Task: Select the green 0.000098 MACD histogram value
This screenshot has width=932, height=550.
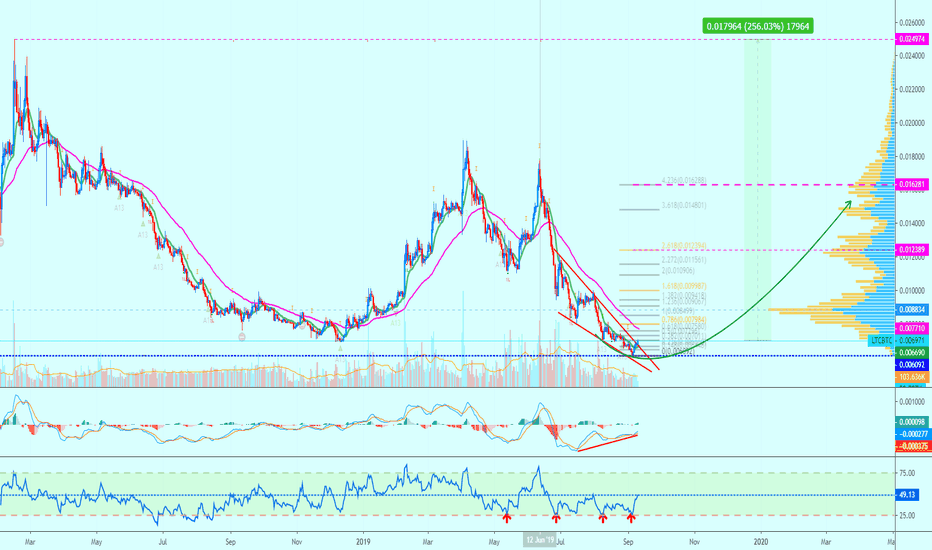Action: pos(912,422)
